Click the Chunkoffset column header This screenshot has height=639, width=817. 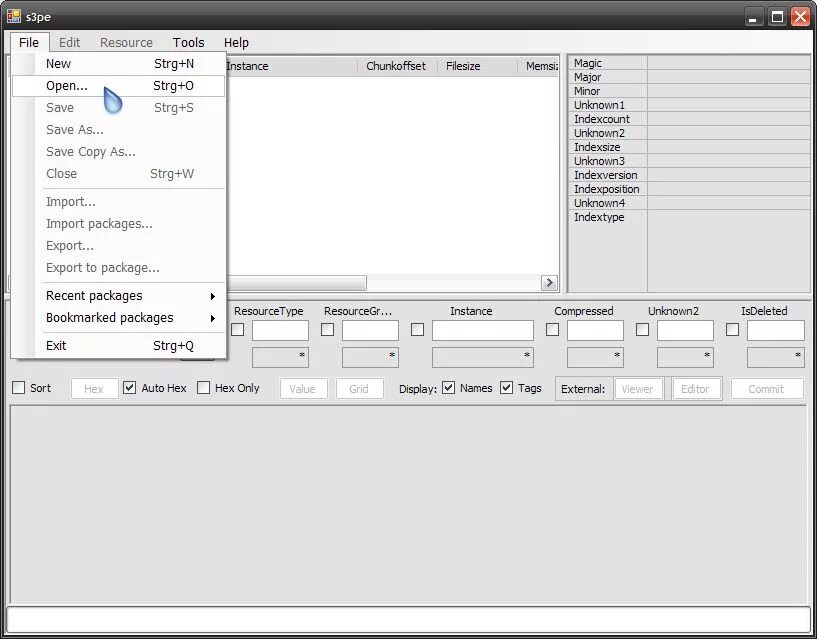coord(397,66)
